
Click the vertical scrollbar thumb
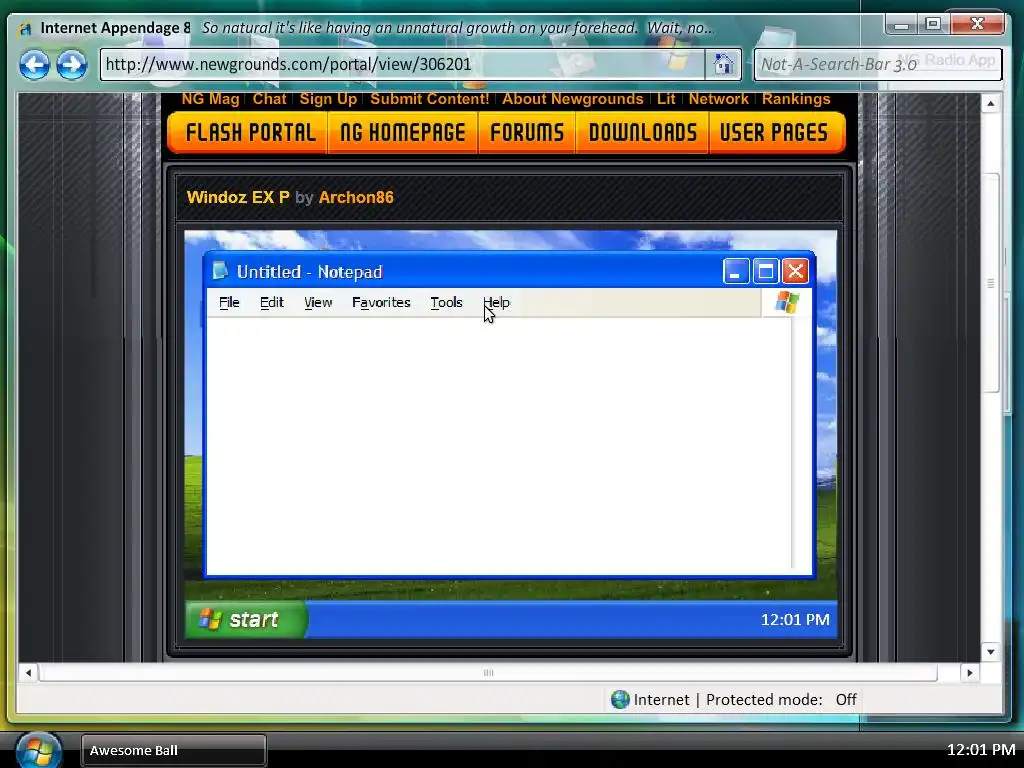[x=991, y=283]
